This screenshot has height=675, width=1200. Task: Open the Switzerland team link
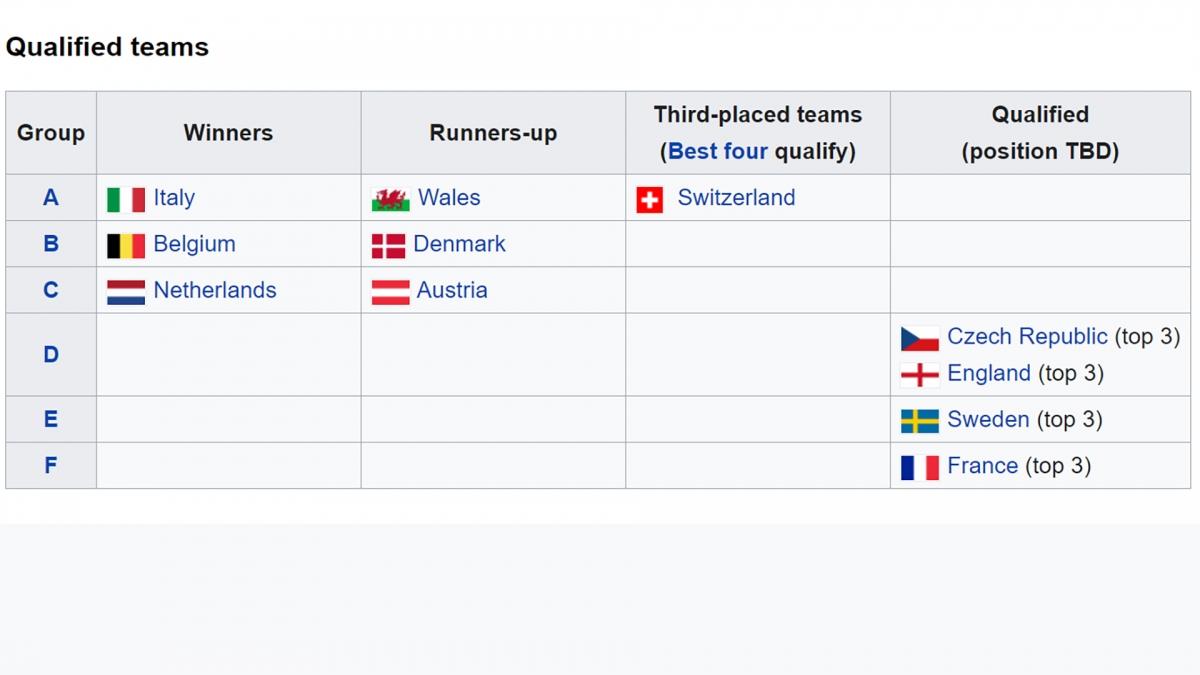pyautogui.click(x=737, y=198)
